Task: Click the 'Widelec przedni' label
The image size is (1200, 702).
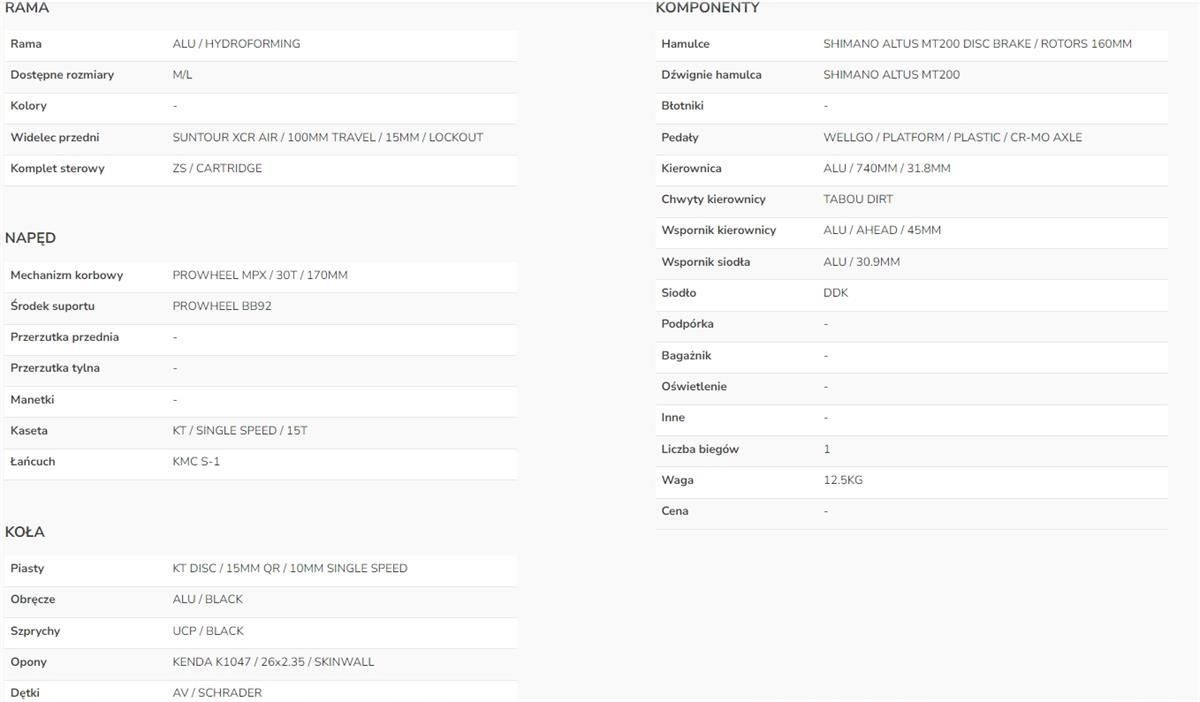Action: pyautogui.click(x=55, y=137)
